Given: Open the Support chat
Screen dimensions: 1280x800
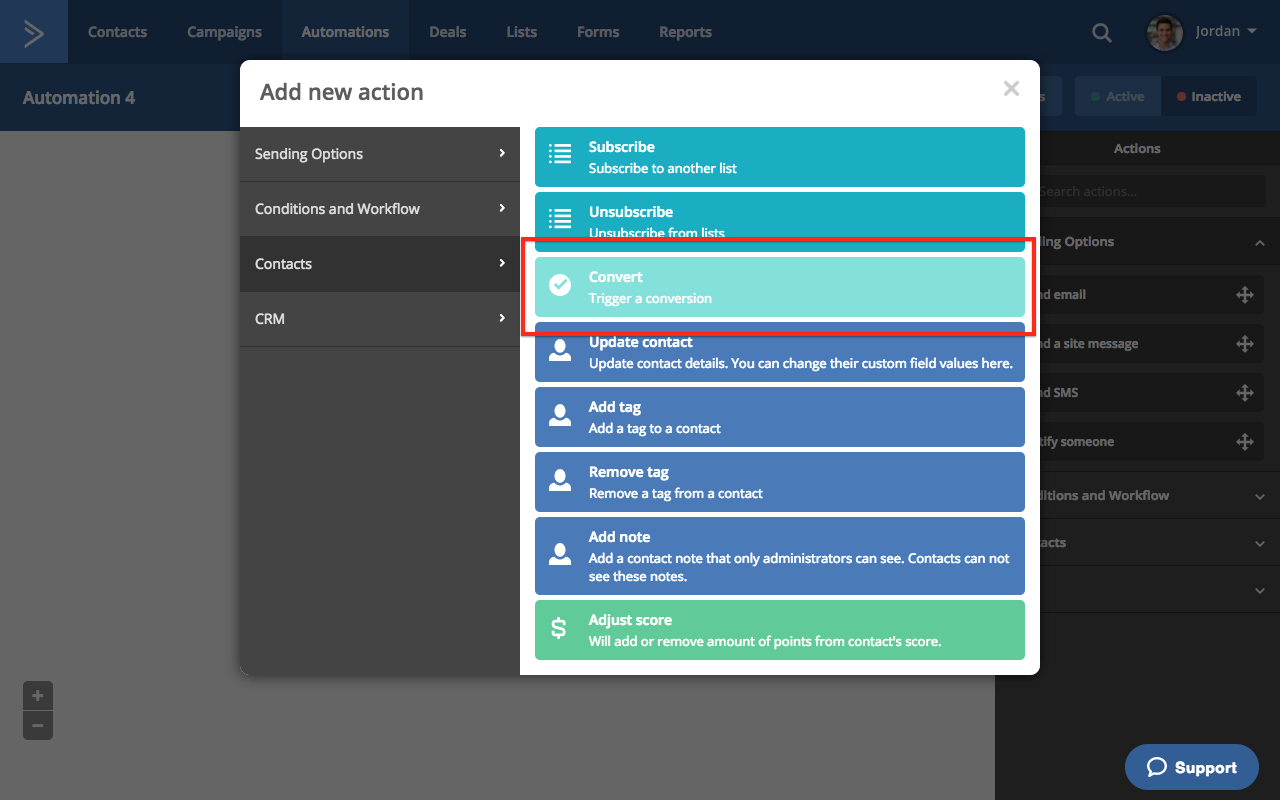Looking at the screenshot, I should pyautogui.click(x=1191, y=767).
